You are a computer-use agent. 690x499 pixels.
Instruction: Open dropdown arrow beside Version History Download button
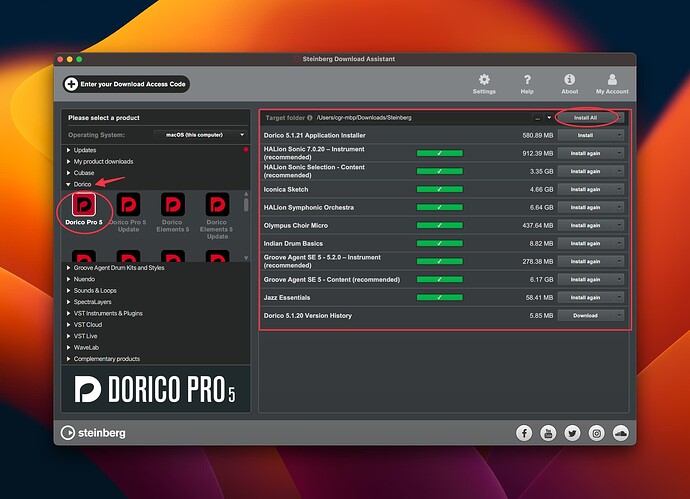tap(619, 316)
